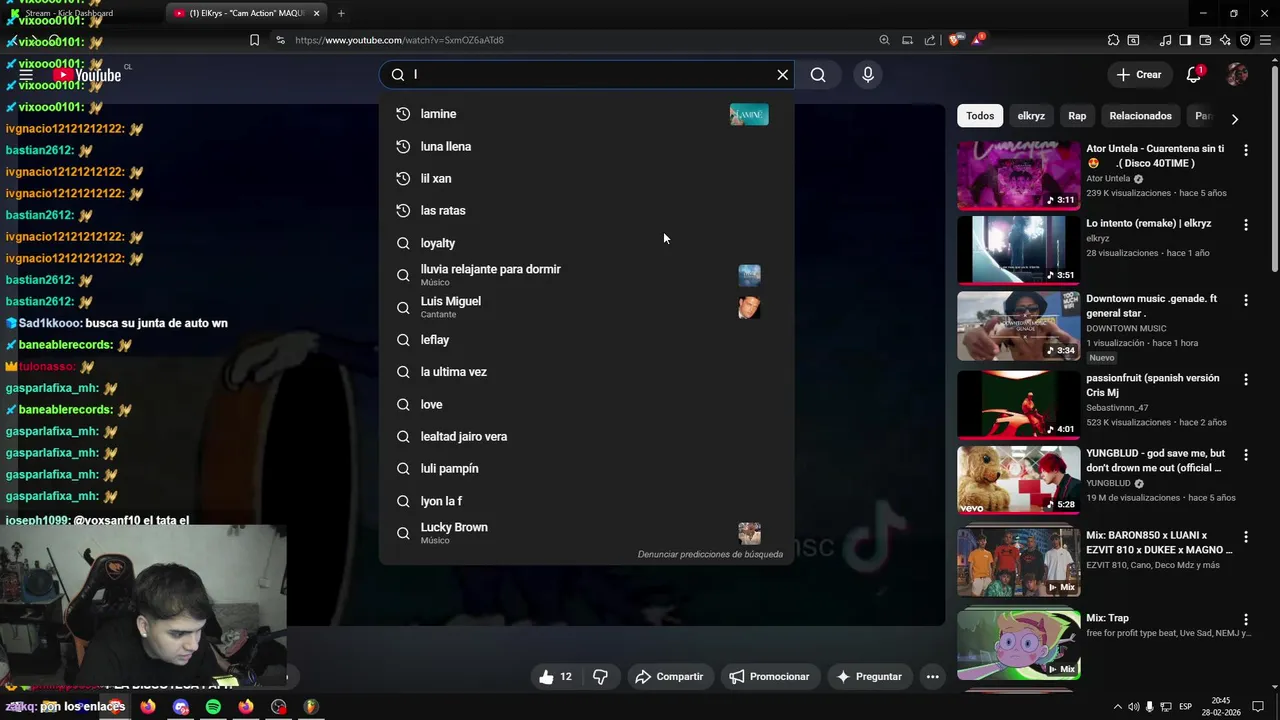The height and width of the screenshot is (720, 1280).
Task: Open more actions ellipsis below video
Action: pyautogui.click(x=932, y=677)
